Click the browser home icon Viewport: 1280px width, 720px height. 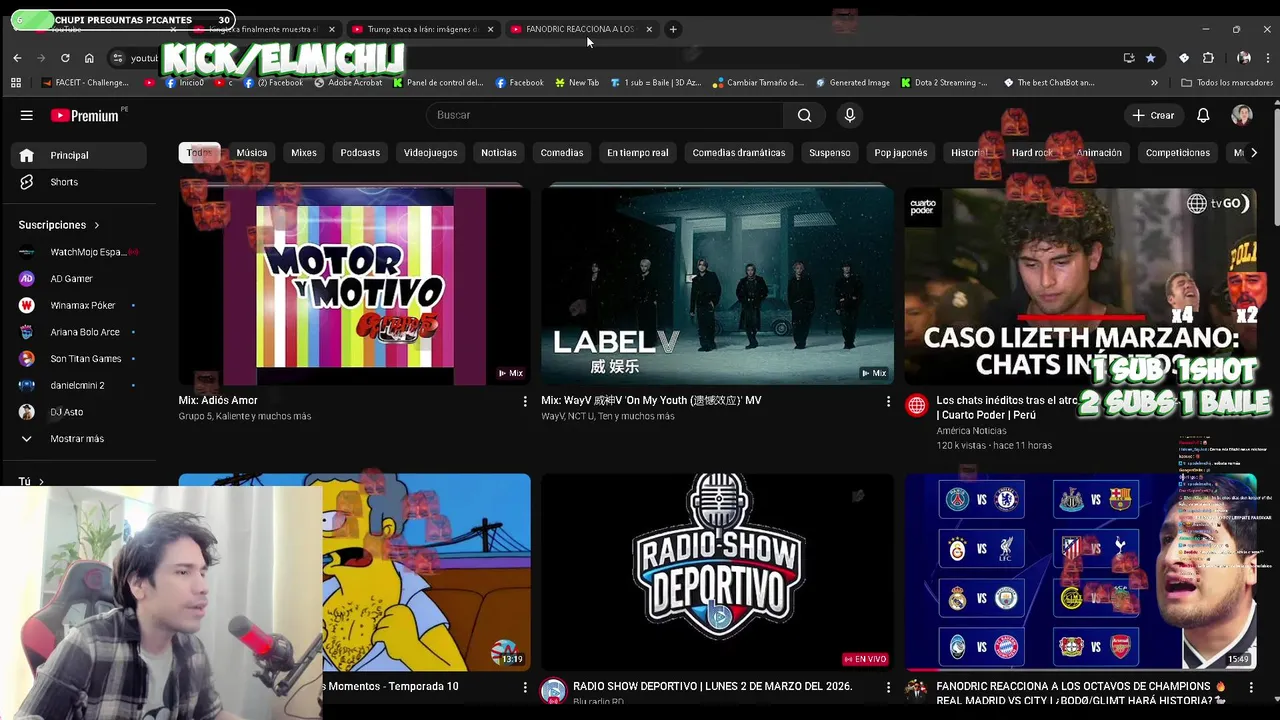(89, 58)
